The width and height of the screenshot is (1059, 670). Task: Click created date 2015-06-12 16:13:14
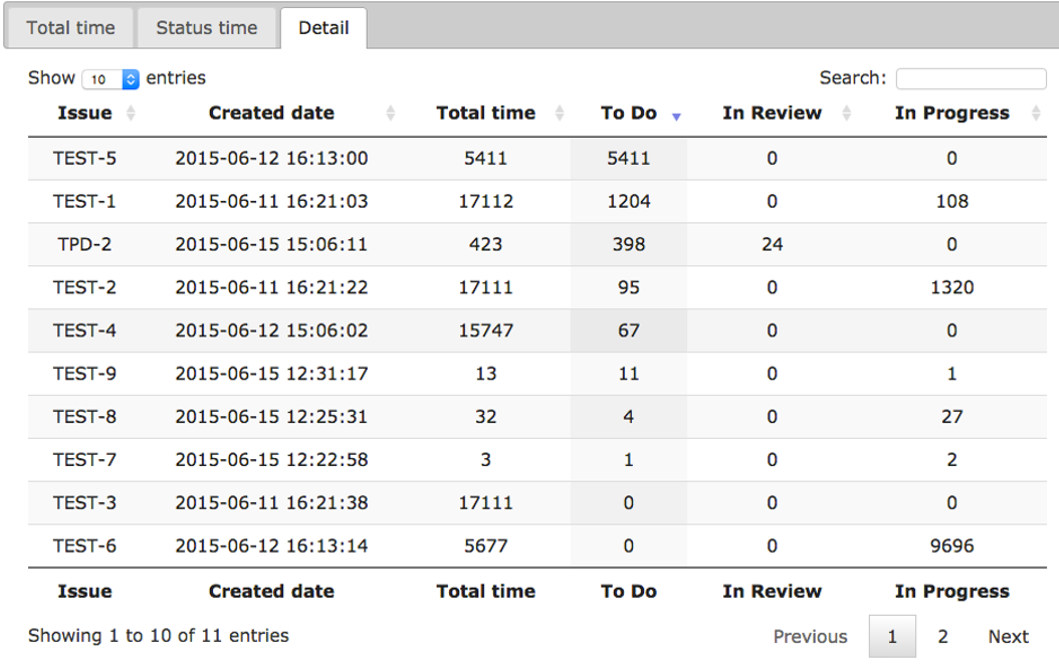click(x=272, y=546)
